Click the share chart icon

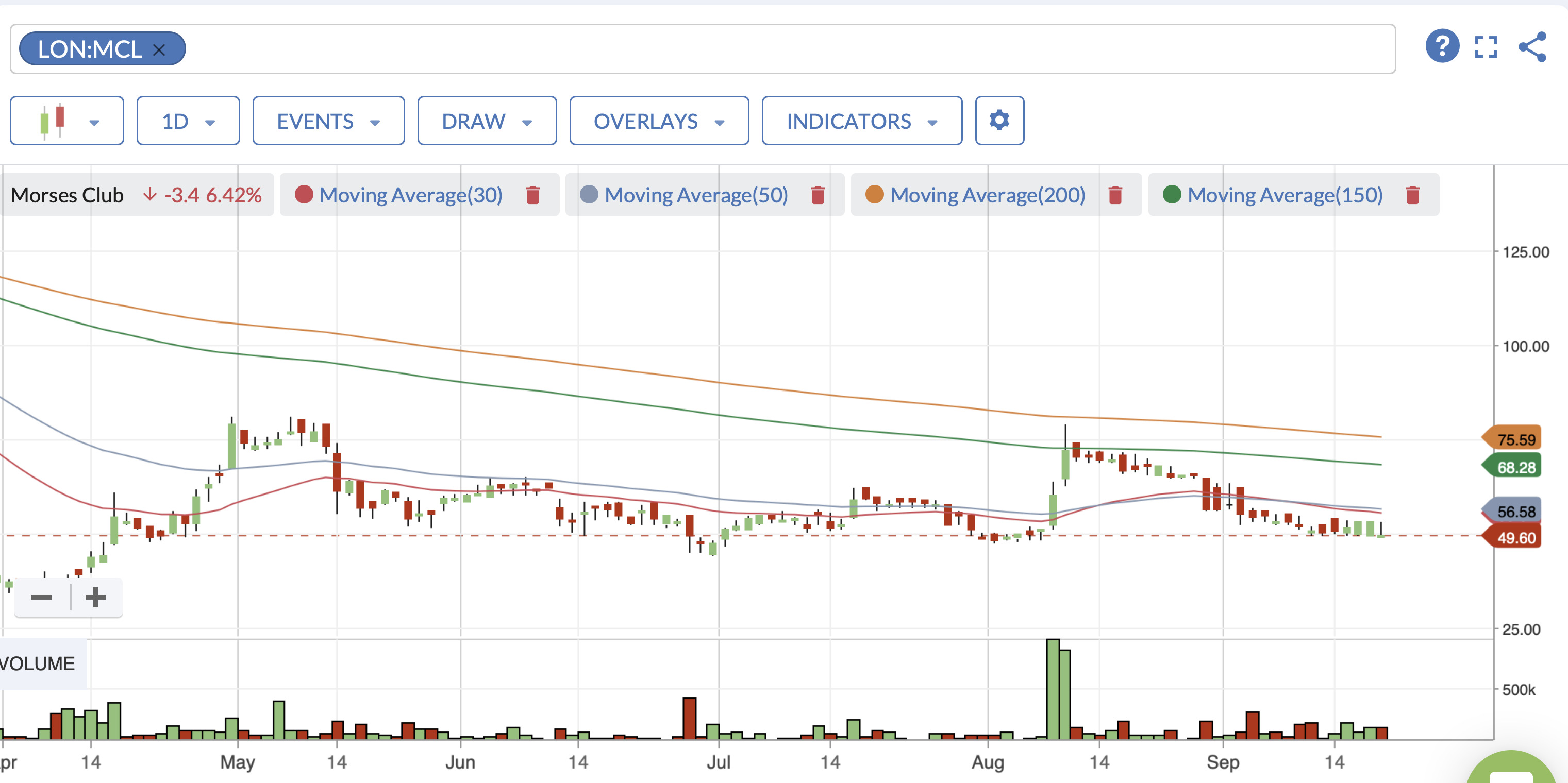pos(1532,47)
